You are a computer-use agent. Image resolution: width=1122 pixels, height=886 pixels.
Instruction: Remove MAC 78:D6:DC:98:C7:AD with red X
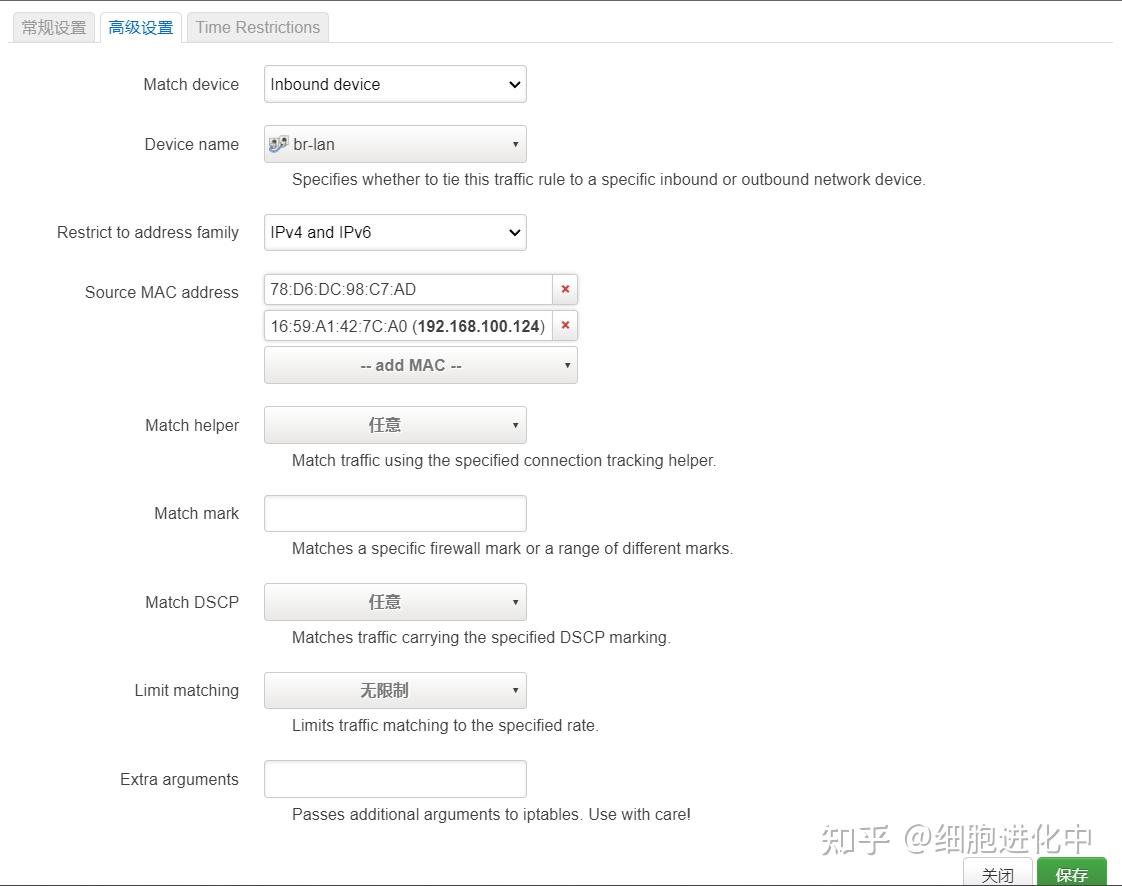[x=565, y=289]
